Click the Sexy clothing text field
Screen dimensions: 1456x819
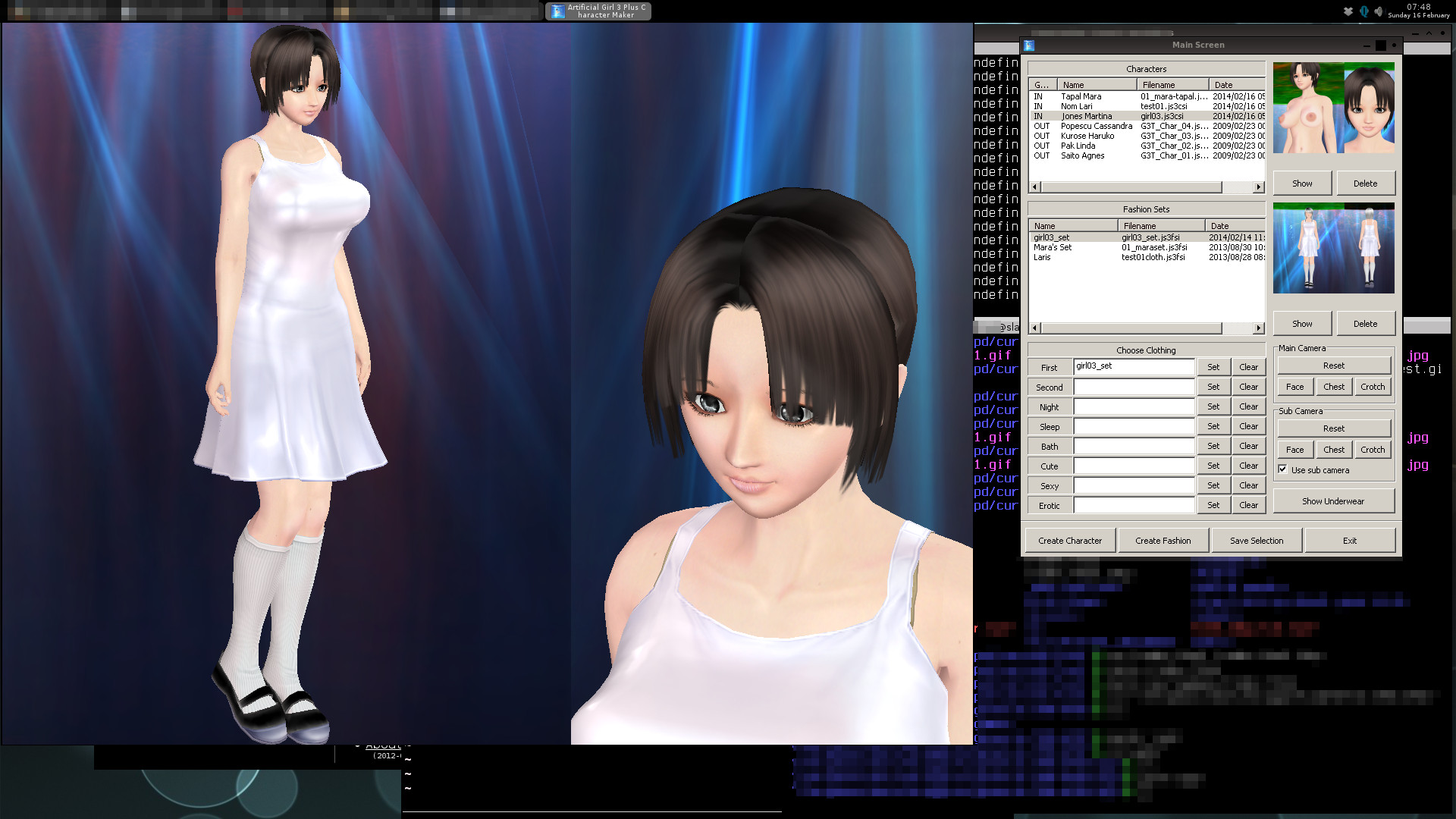1134,485
